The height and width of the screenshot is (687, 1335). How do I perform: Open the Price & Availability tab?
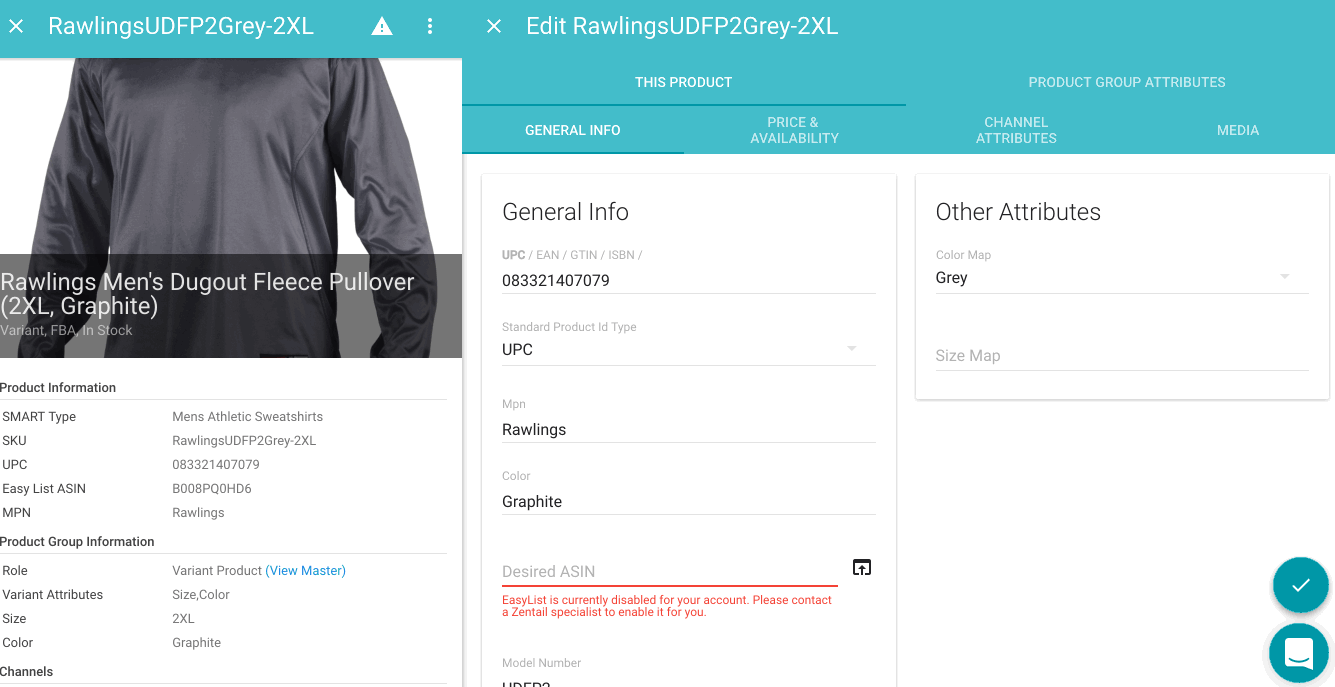pyautogui.click(x=795, y=130)
